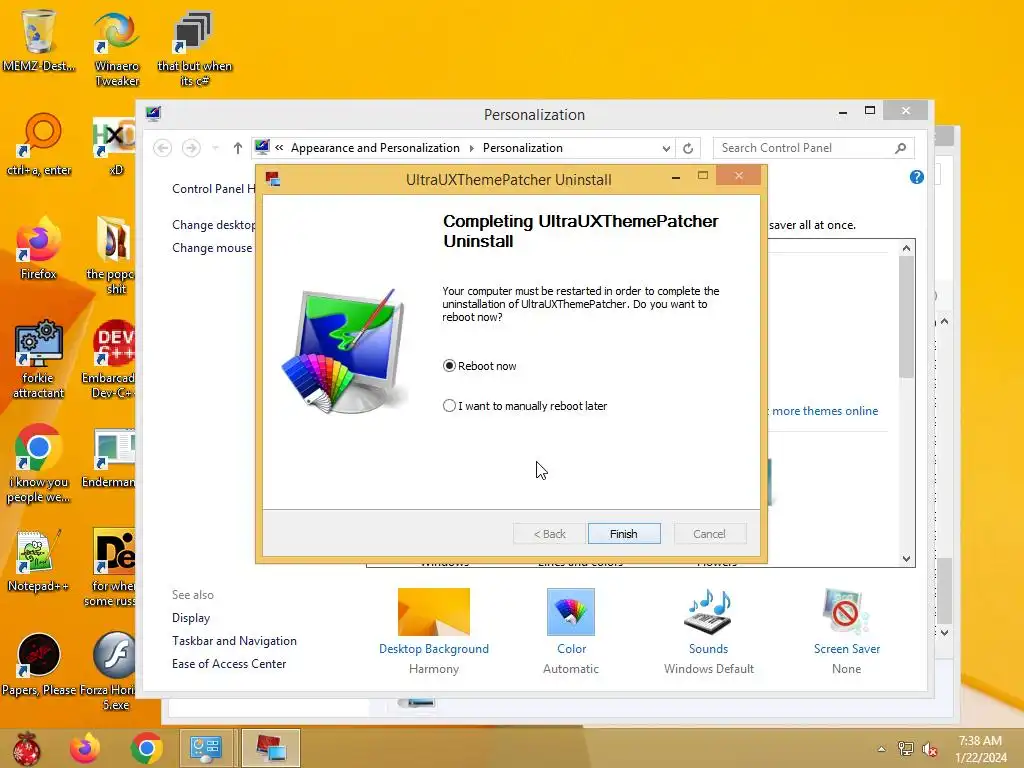Screen dimensions: 1024x768
Task: Click the Back arrow in Personalization window
Action: (163, 148)
